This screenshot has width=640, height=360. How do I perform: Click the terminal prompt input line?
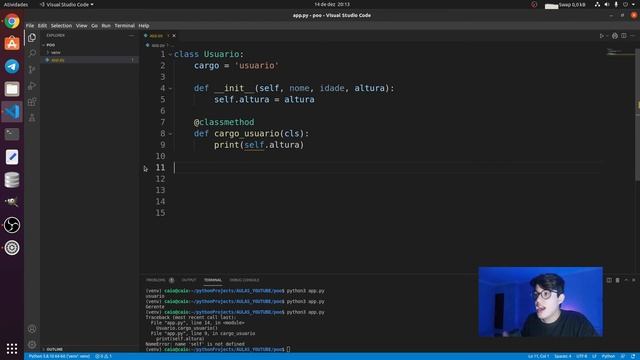[217, 349]
